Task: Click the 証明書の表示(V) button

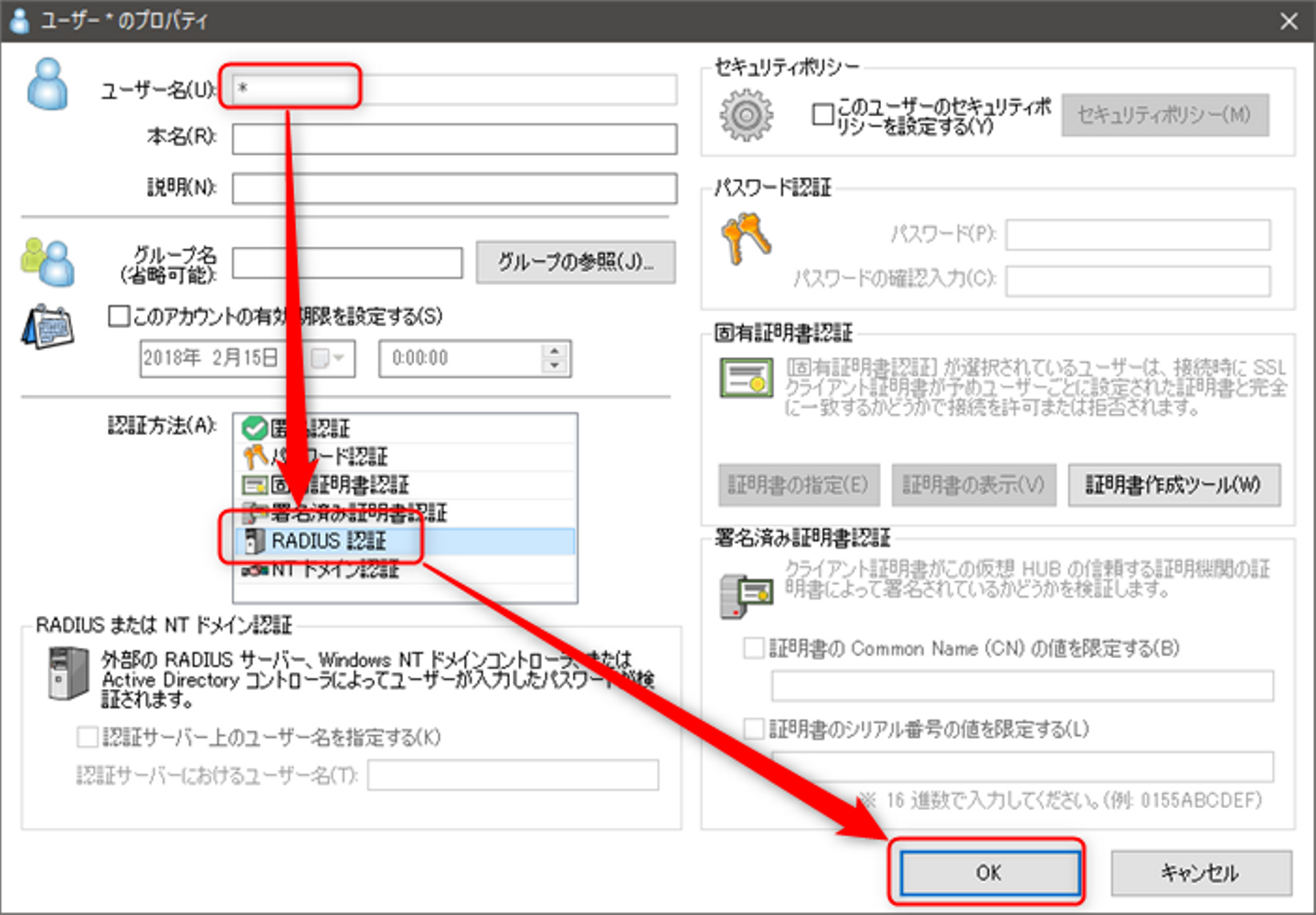Action: [x=973, y=484]
